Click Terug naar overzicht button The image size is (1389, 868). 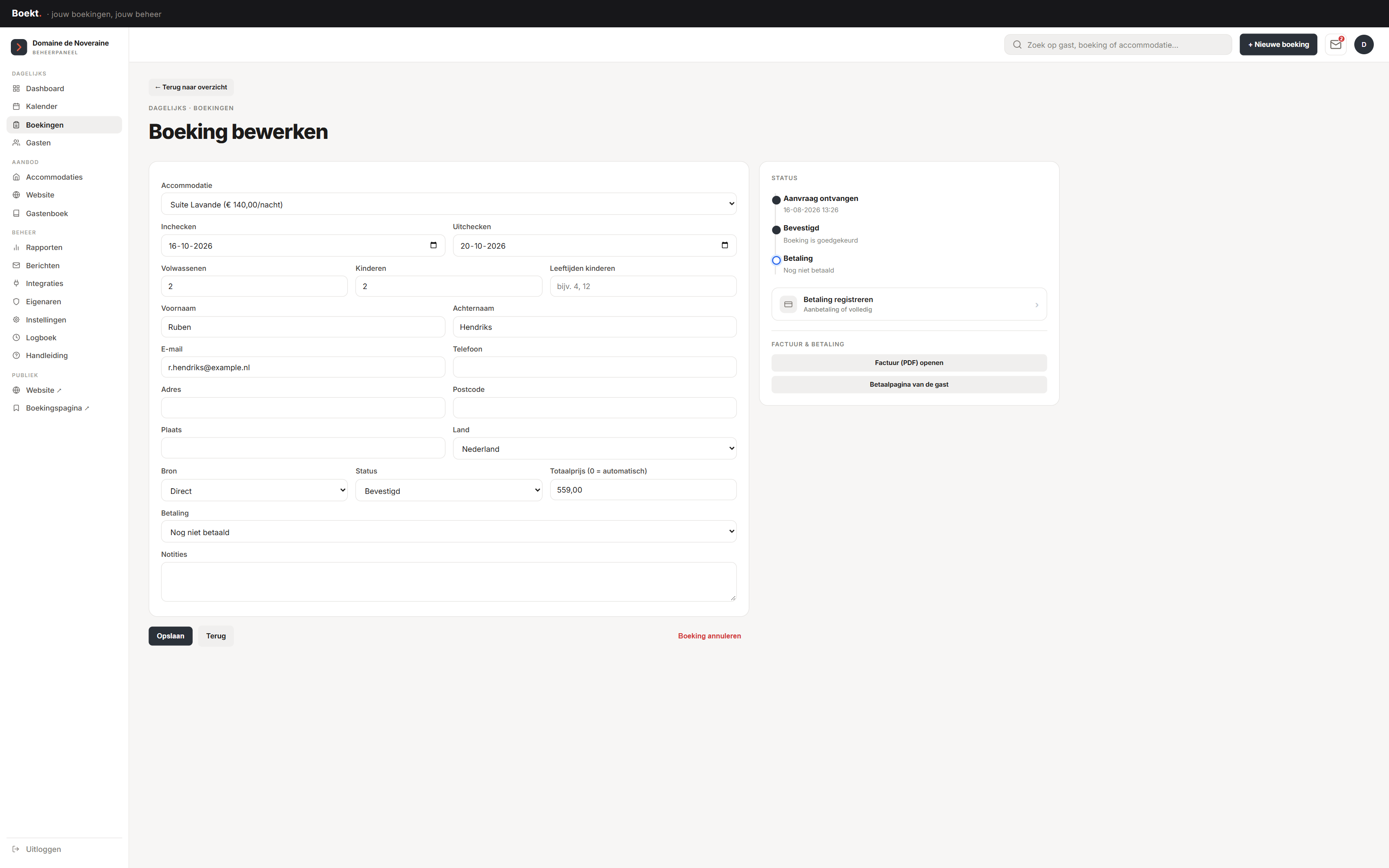(x=191, y=87)
